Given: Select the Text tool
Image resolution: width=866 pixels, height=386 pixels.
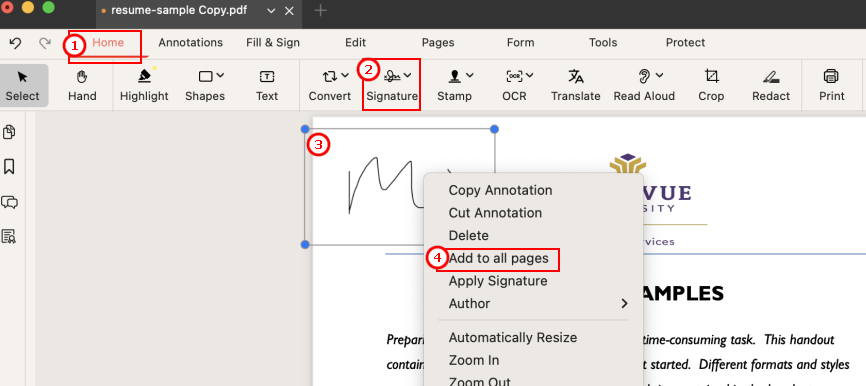Looking at the screenshot, I should (267, 86).
